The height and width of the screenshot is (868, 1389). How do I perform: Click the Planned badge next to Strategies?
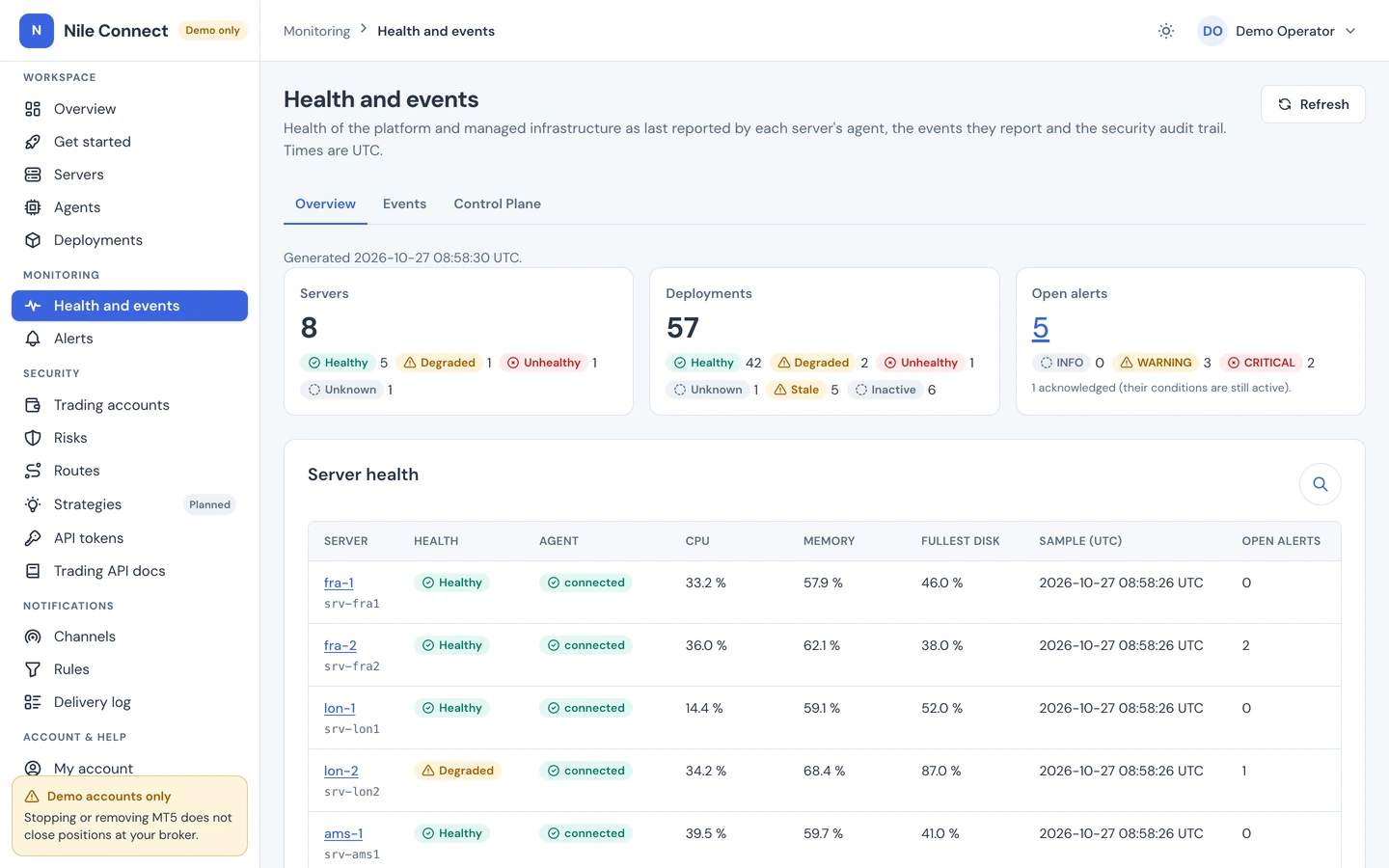pyautogui.click(x=209, y=504)
